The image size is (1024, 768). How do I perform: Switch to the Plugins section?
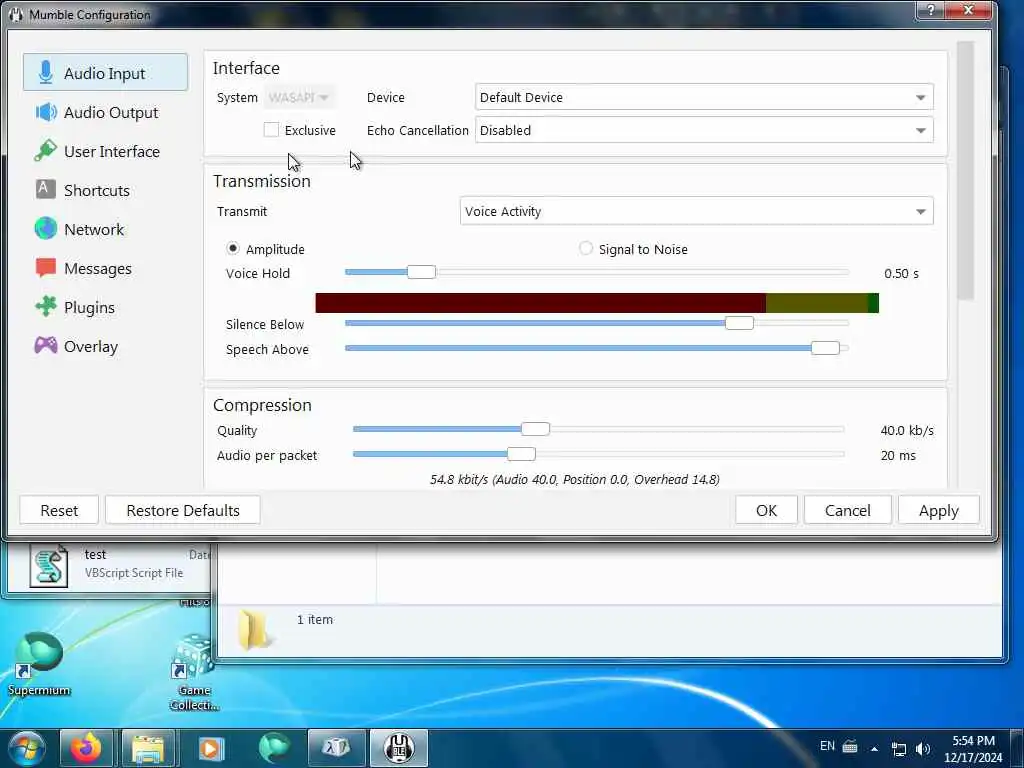105,307
